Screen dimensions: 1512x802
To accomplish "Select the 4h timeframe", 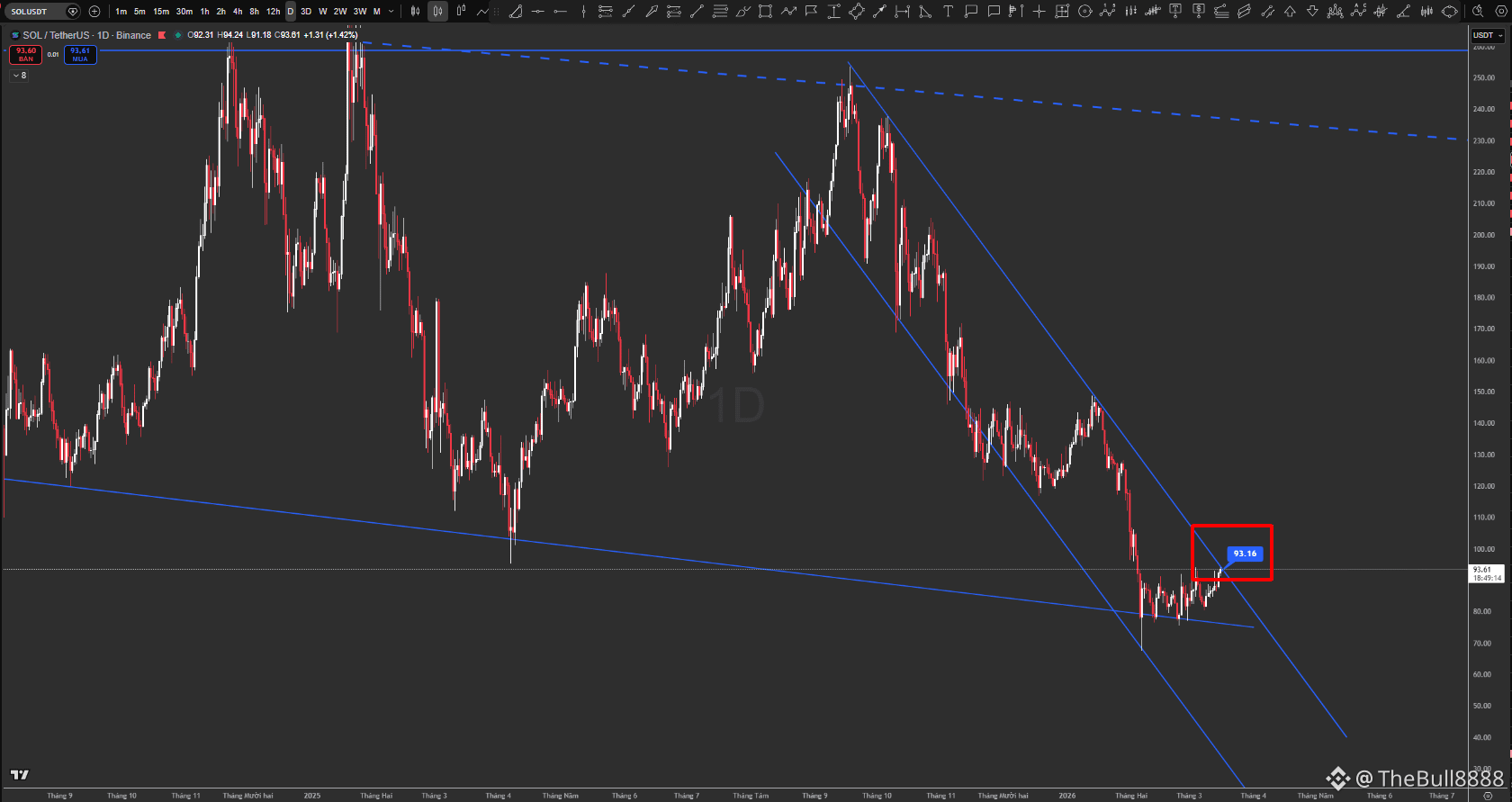I will (238, 12).
